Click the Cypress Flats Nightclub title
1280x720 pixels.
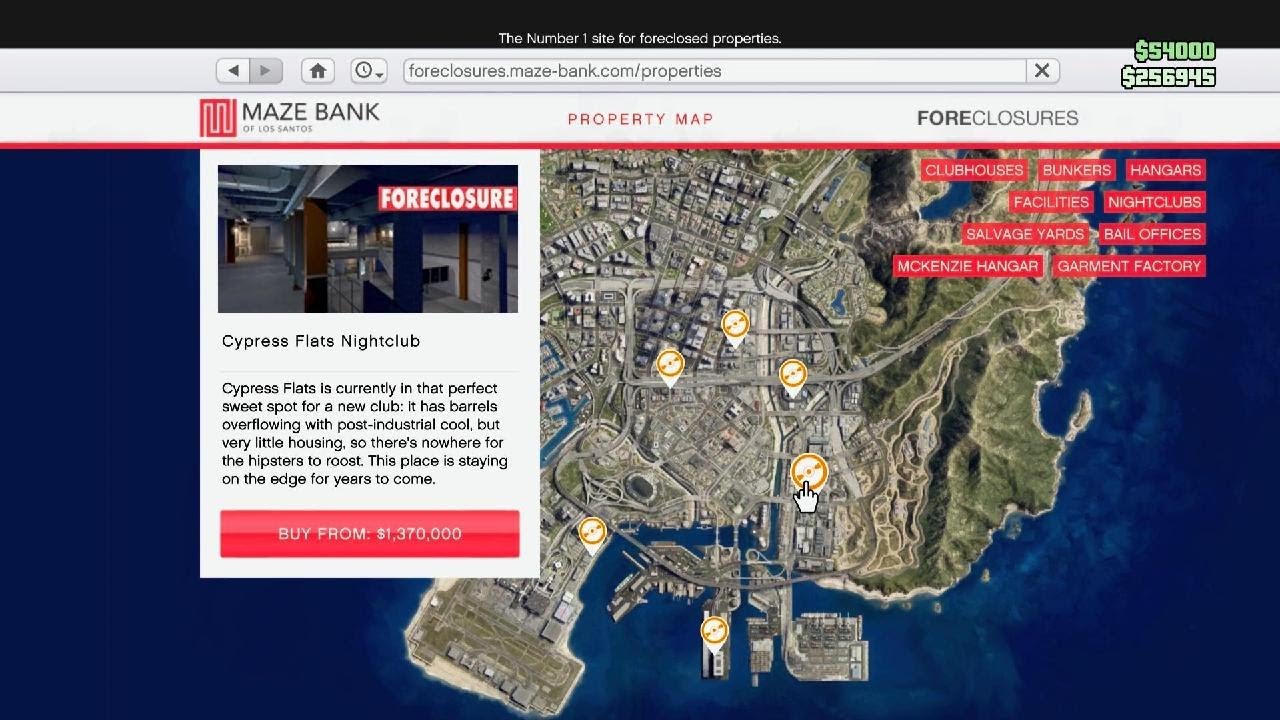coord(321,341)
